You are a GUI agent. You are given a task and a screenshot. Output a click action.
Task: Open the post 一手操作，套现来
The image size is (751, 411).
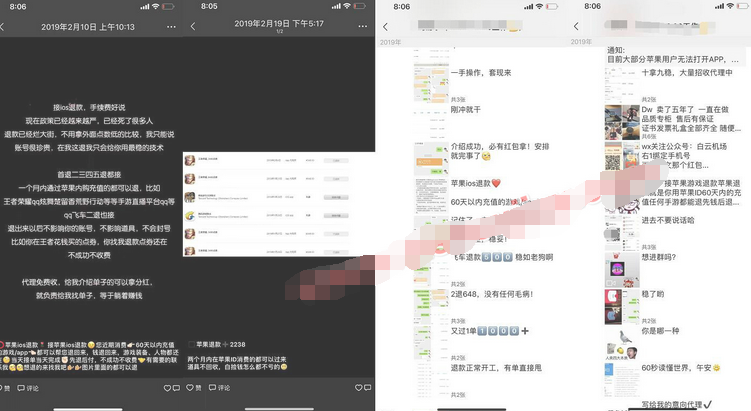click(x=481, y=73)
